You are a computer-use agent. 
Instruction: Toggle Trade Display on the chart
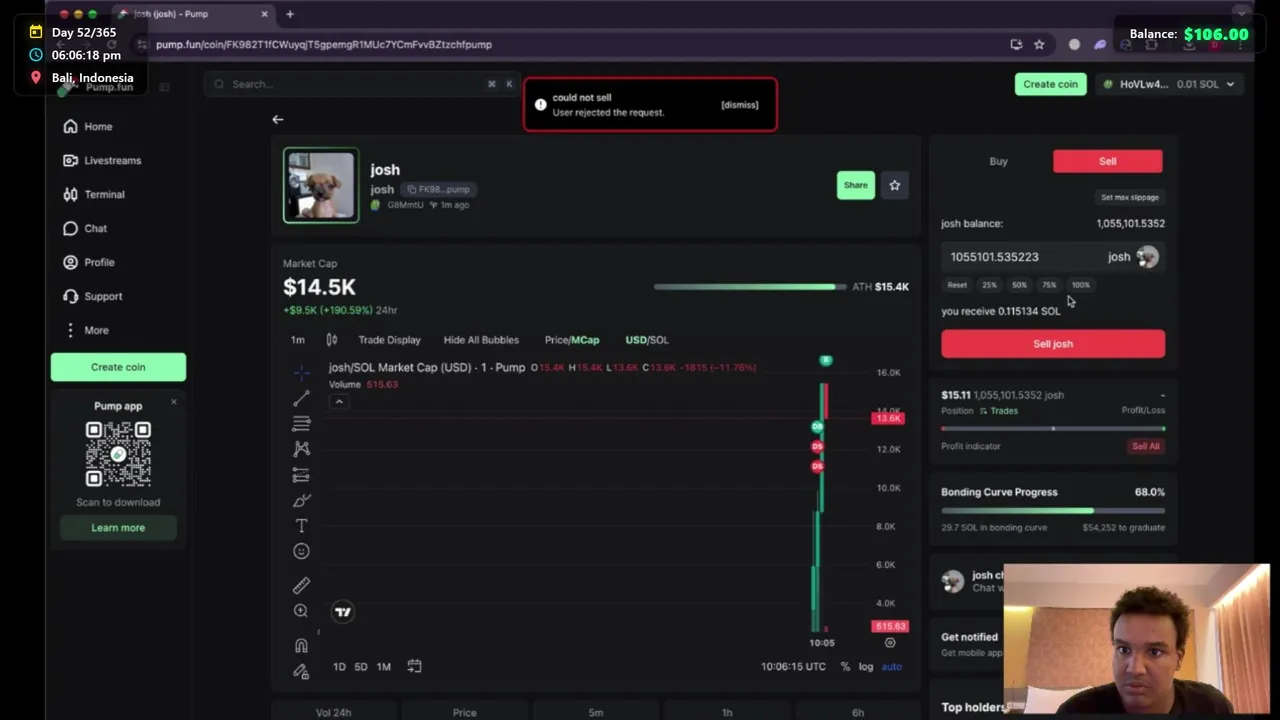point(389,340)
